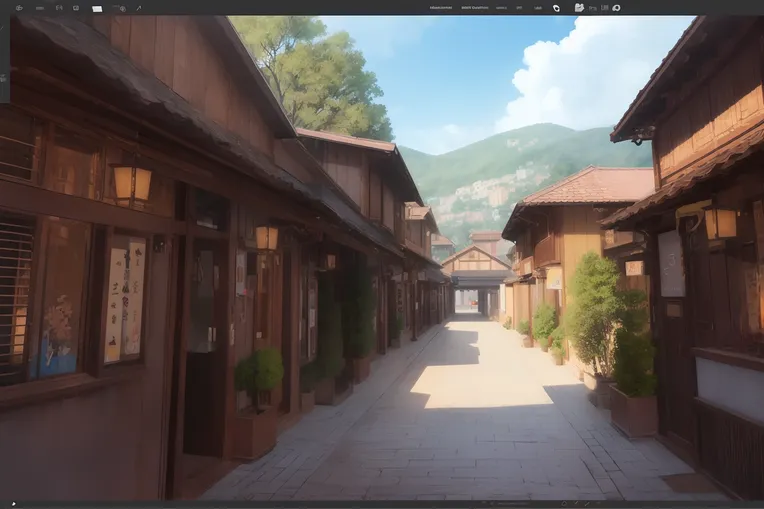
Task: Click the icon right of the white rectangle
Action: [x=121, y=8]
